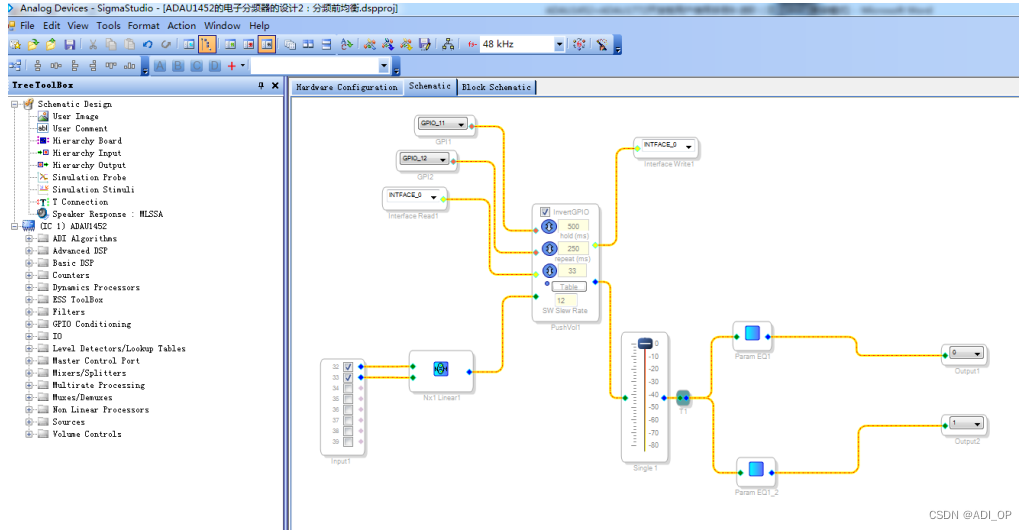Select the T Connection tool icon
This screenshot has height=530, width=1027.
[43, 202]
